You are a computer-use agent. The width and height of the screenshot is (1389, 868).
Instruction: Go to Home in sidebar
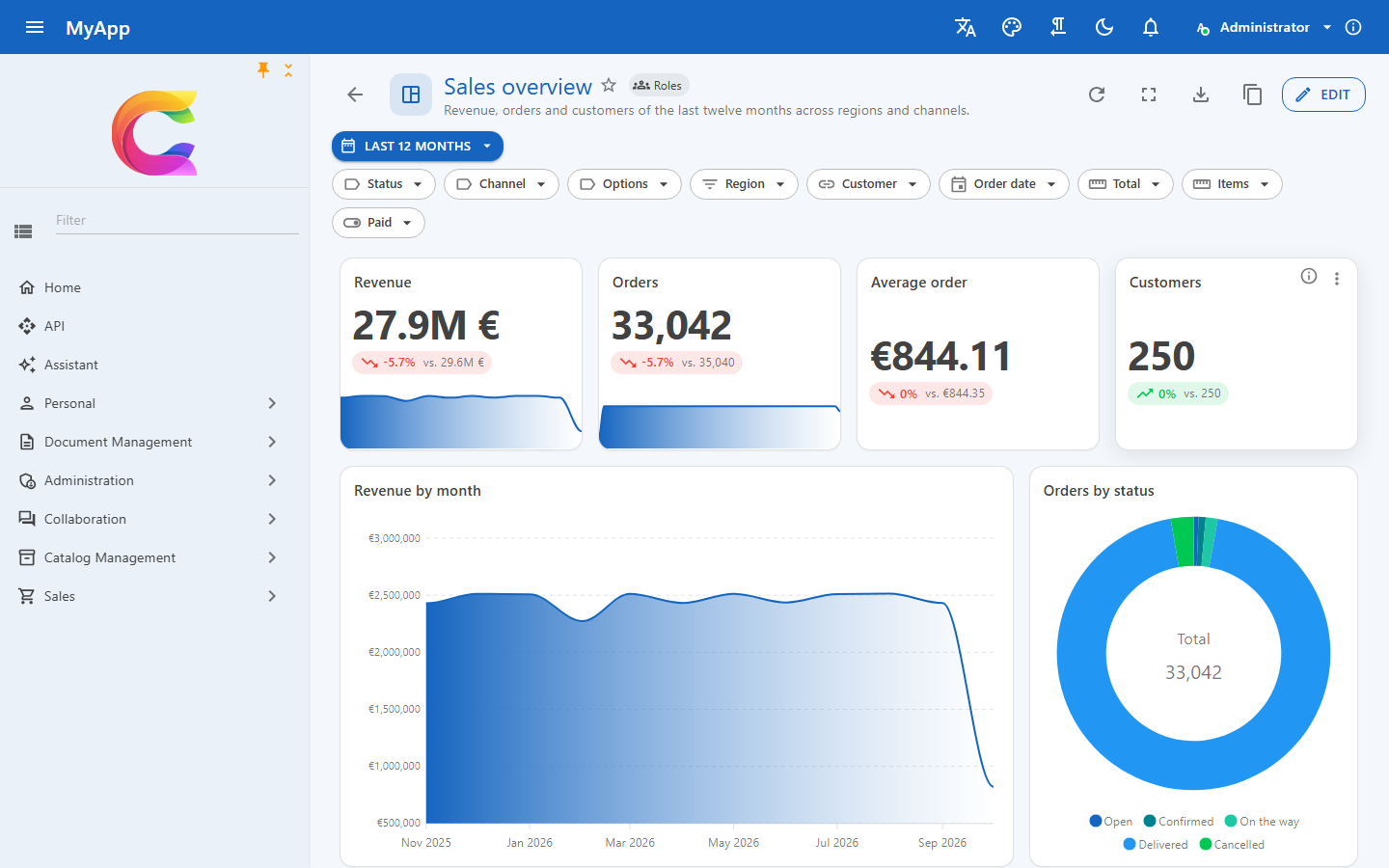point(154,287)
